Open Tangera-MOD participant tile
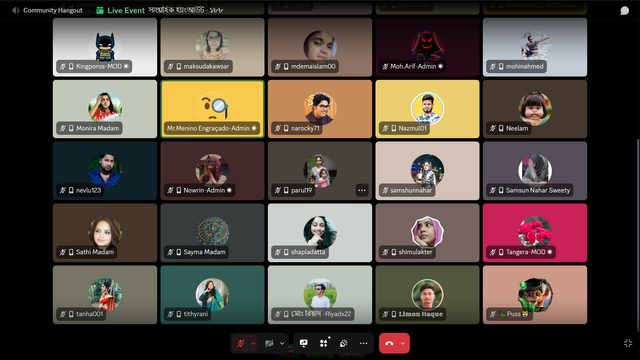The image size is (640, 360). pyautogui.click(x=535, y=233)
